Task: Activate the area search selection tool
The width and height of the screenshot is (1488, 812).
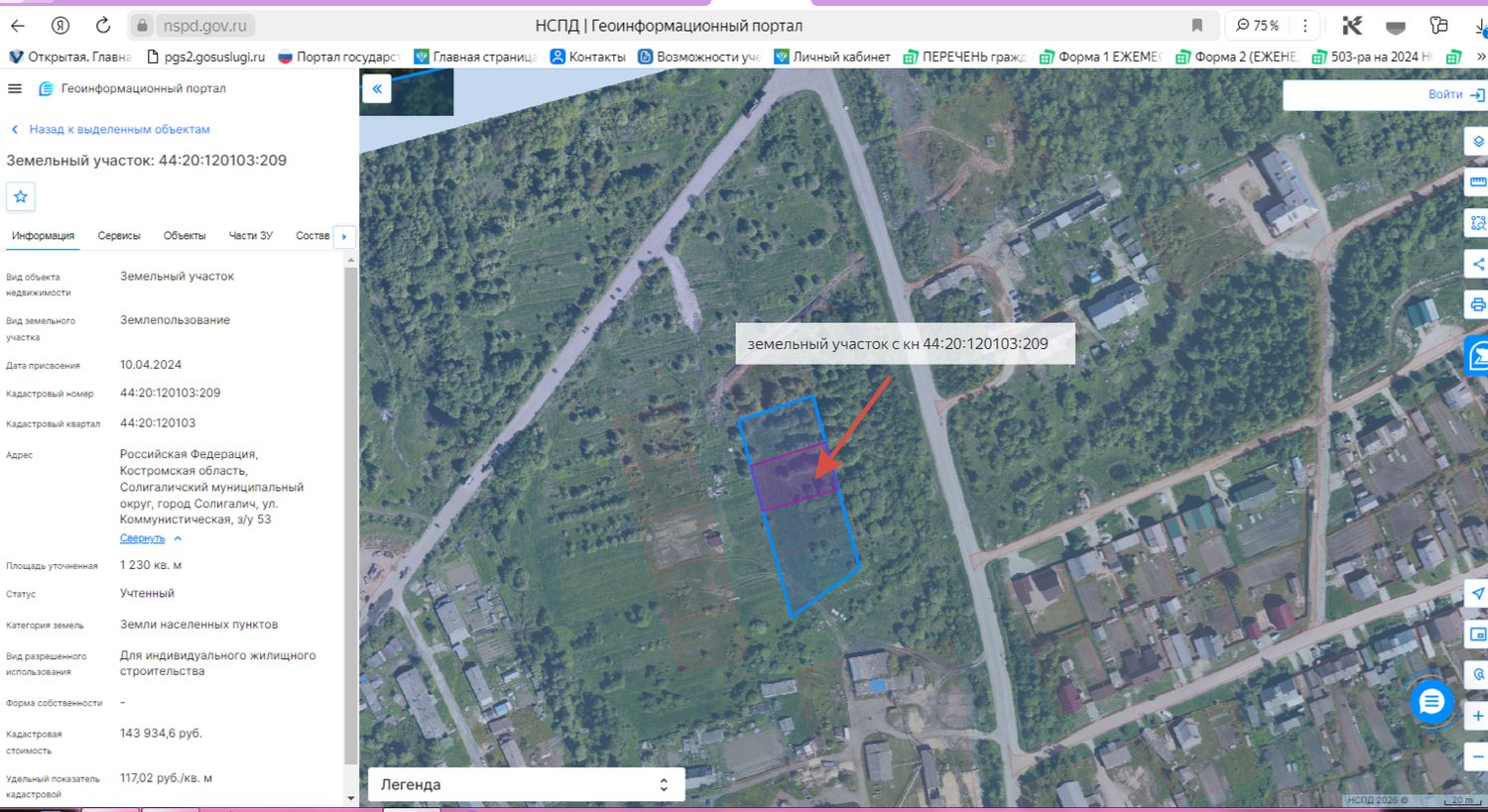Action: pyautogui.click(x=1477, y=223)
